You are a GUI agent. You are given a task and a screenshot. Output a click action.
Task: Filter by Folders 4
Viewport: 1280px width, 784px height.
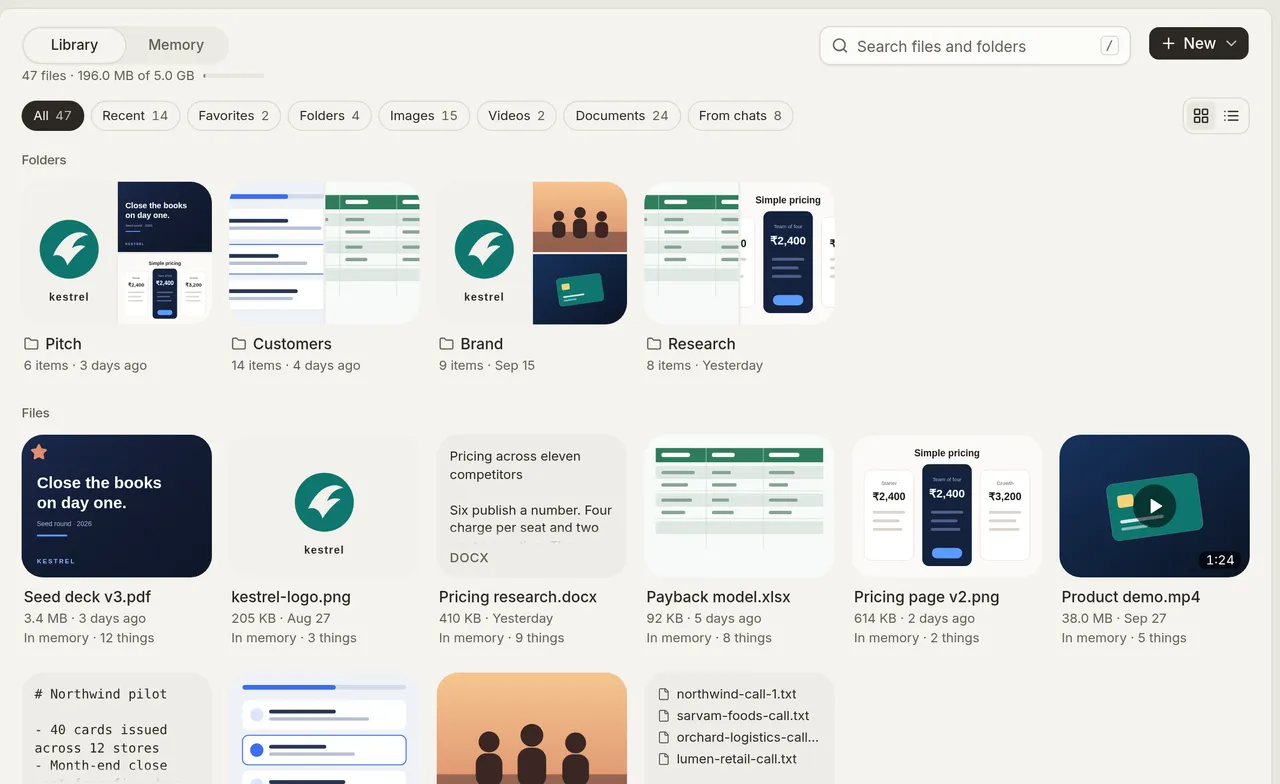coord(329,116)
